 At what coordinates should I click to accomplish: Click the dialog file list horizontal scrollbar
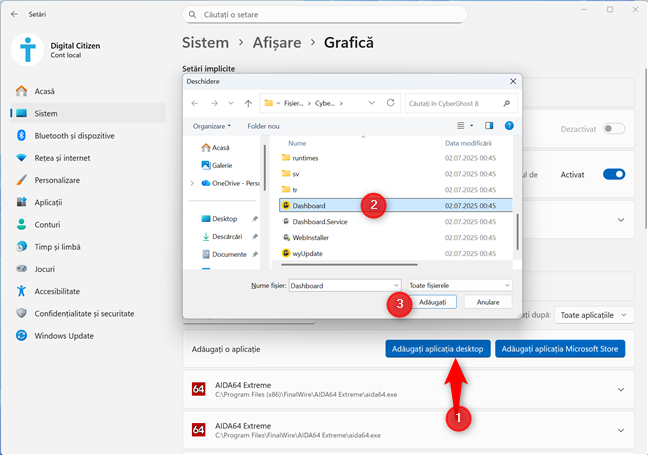(349, 264)
